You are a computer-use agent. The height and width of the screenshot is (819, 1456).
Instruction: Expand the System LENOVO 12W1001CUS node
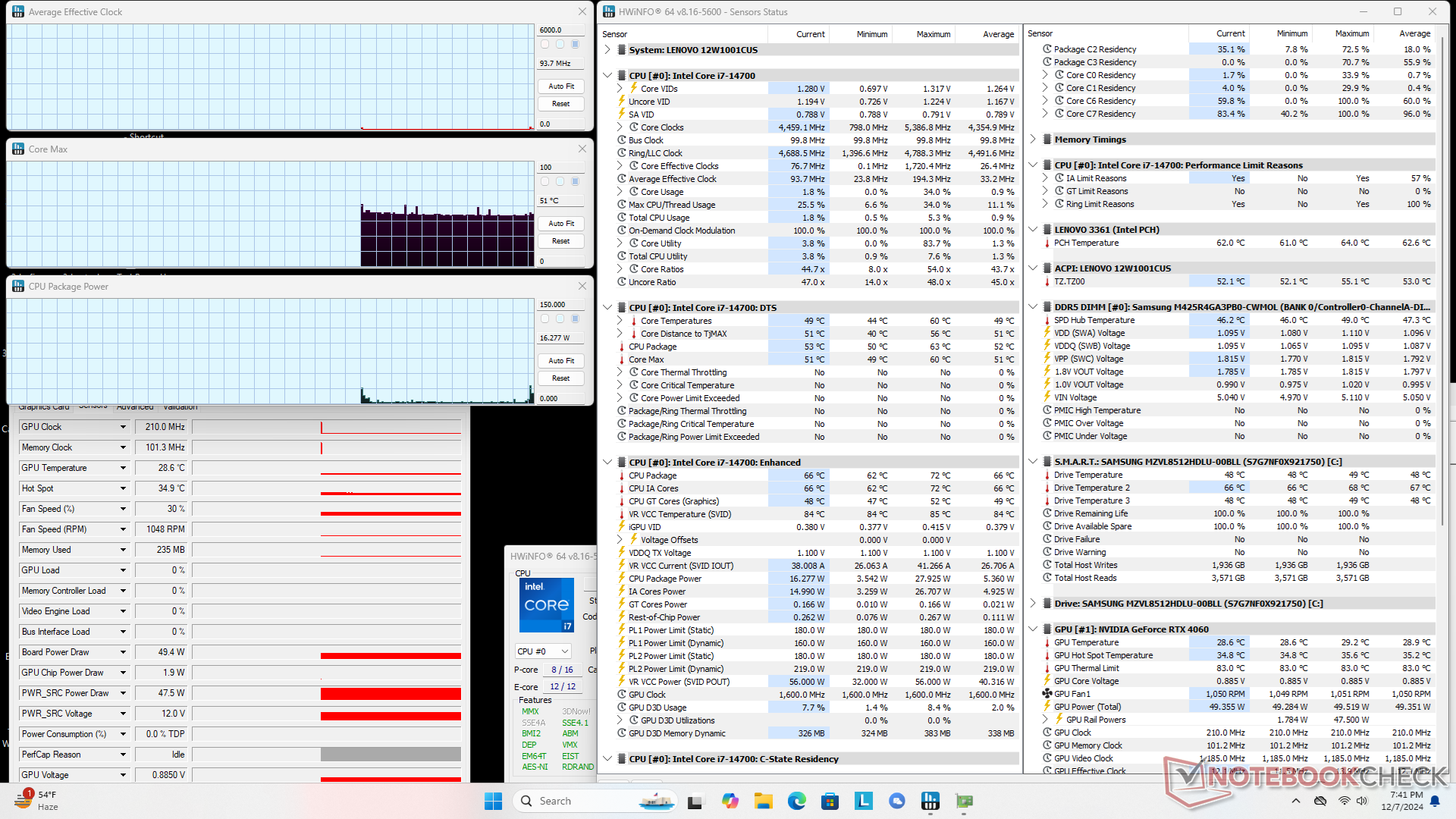tap(607, 50)
